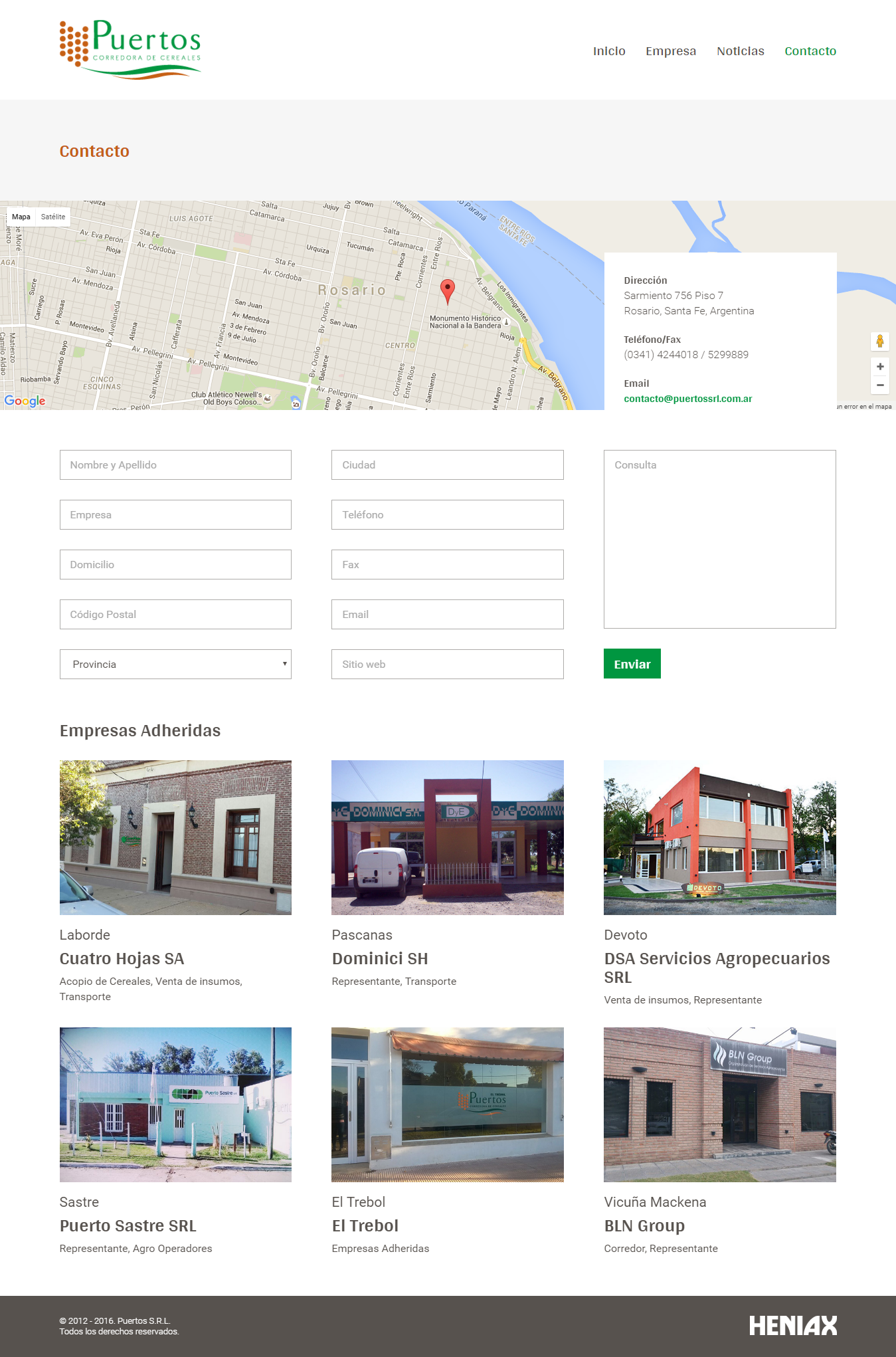Image resolution: width=896 pixels, height=1357 pixels.
Task: Focus the Ciudad input field
Action: point(448,465)
